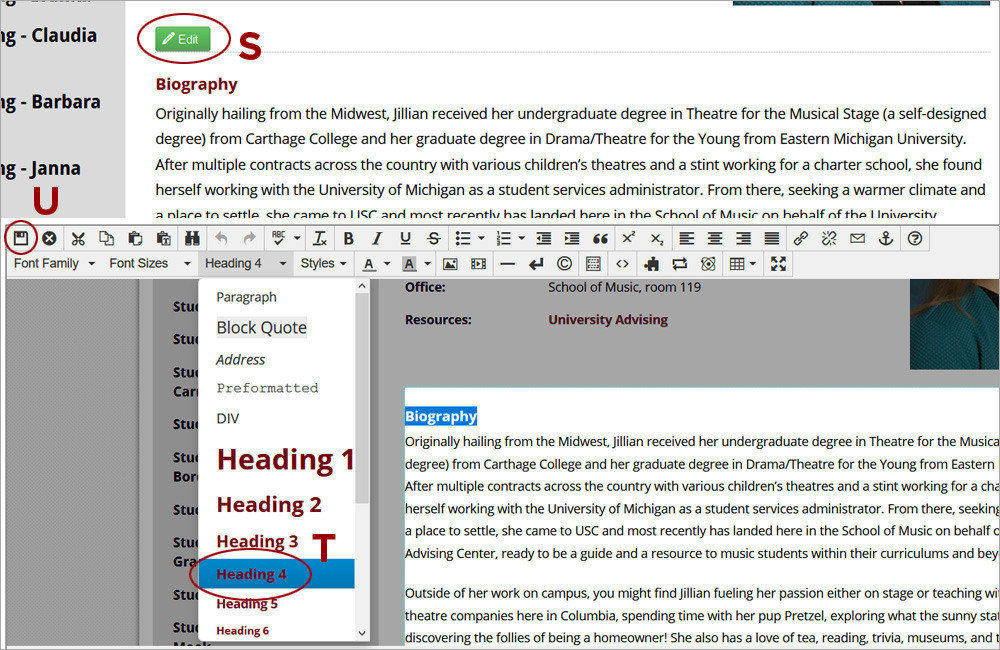
Task: Redo the last undone change
Action: point(249,239)
